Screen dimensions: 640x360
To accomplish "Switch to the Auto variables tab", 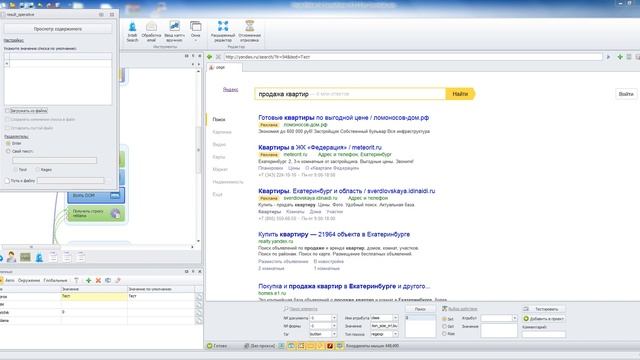I will pyautogui.click(x=10, y=280).
